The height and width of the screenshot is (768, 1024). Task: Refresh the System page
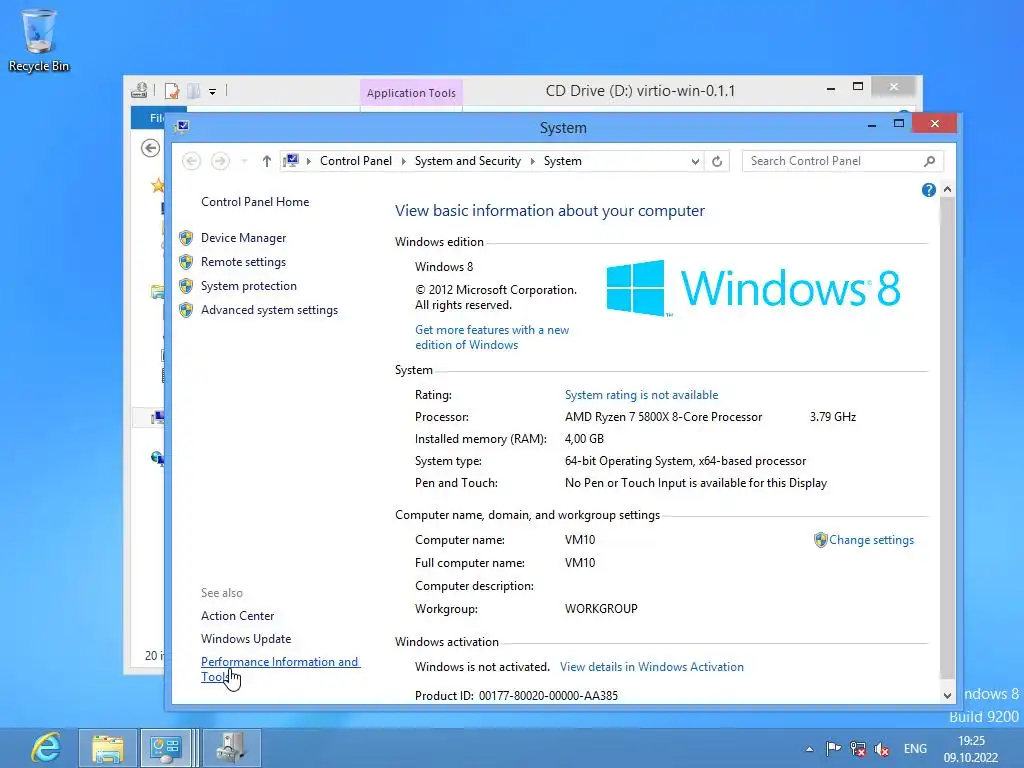coord(717,161)
